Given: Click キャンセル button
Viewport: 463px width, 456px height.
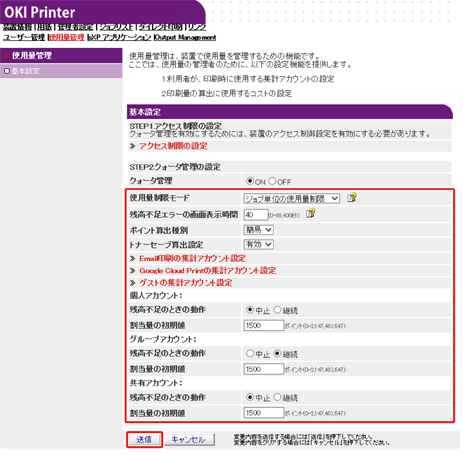Looking at the screenshot, I should coord(189,440).
